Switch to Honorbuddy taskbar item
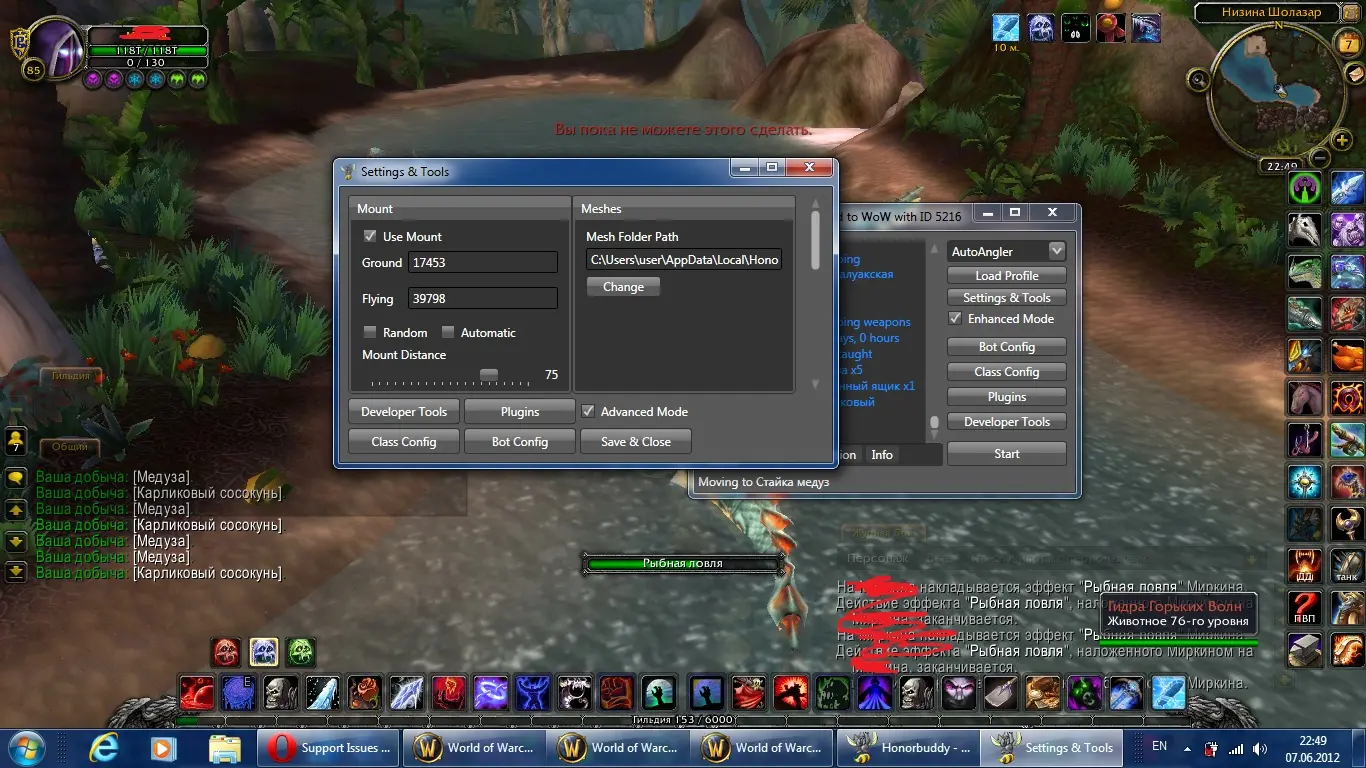 [x=910, y=748]
